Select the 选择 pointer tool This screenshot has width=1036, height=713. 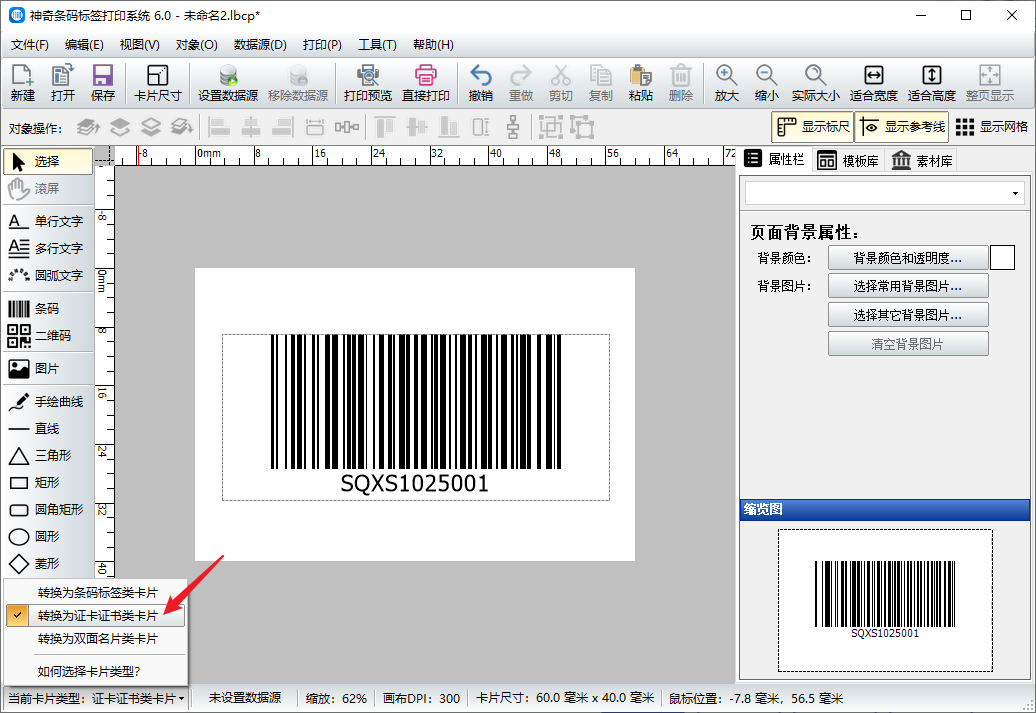click(48, 161)
